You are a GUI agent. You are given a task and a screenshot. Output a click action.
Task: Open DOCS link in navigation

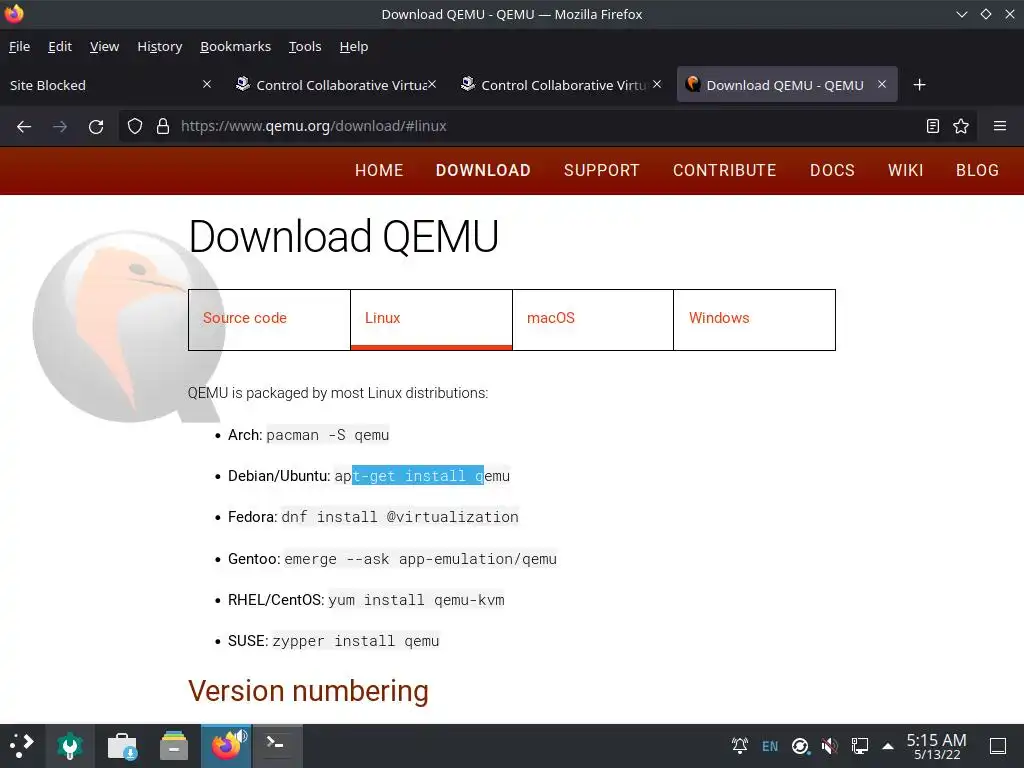pyautogui.click(x=832, y=170)
